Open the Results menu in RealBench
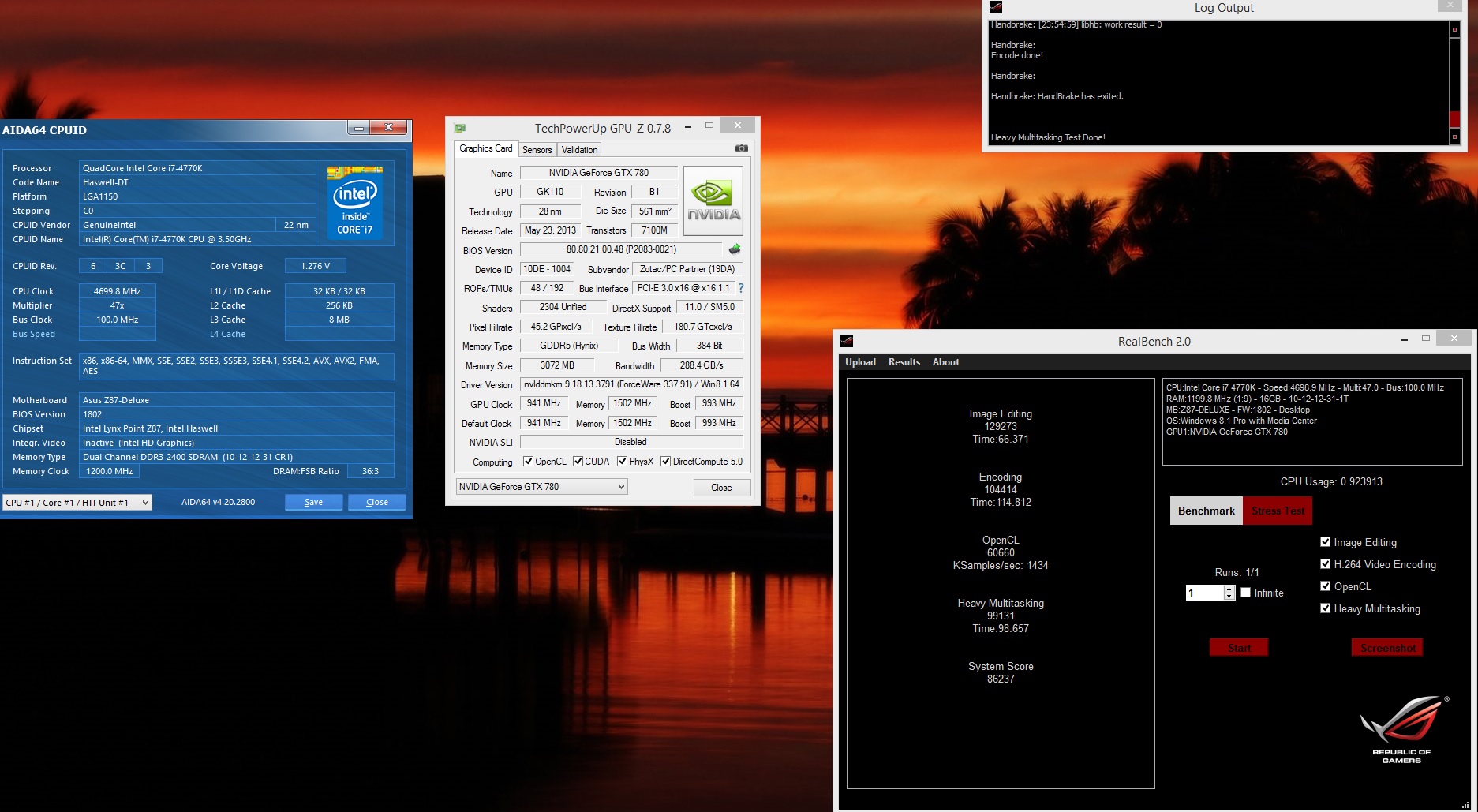Viewport: 1478px width, 812px height. pyautogui.click(x=904, y=362)
